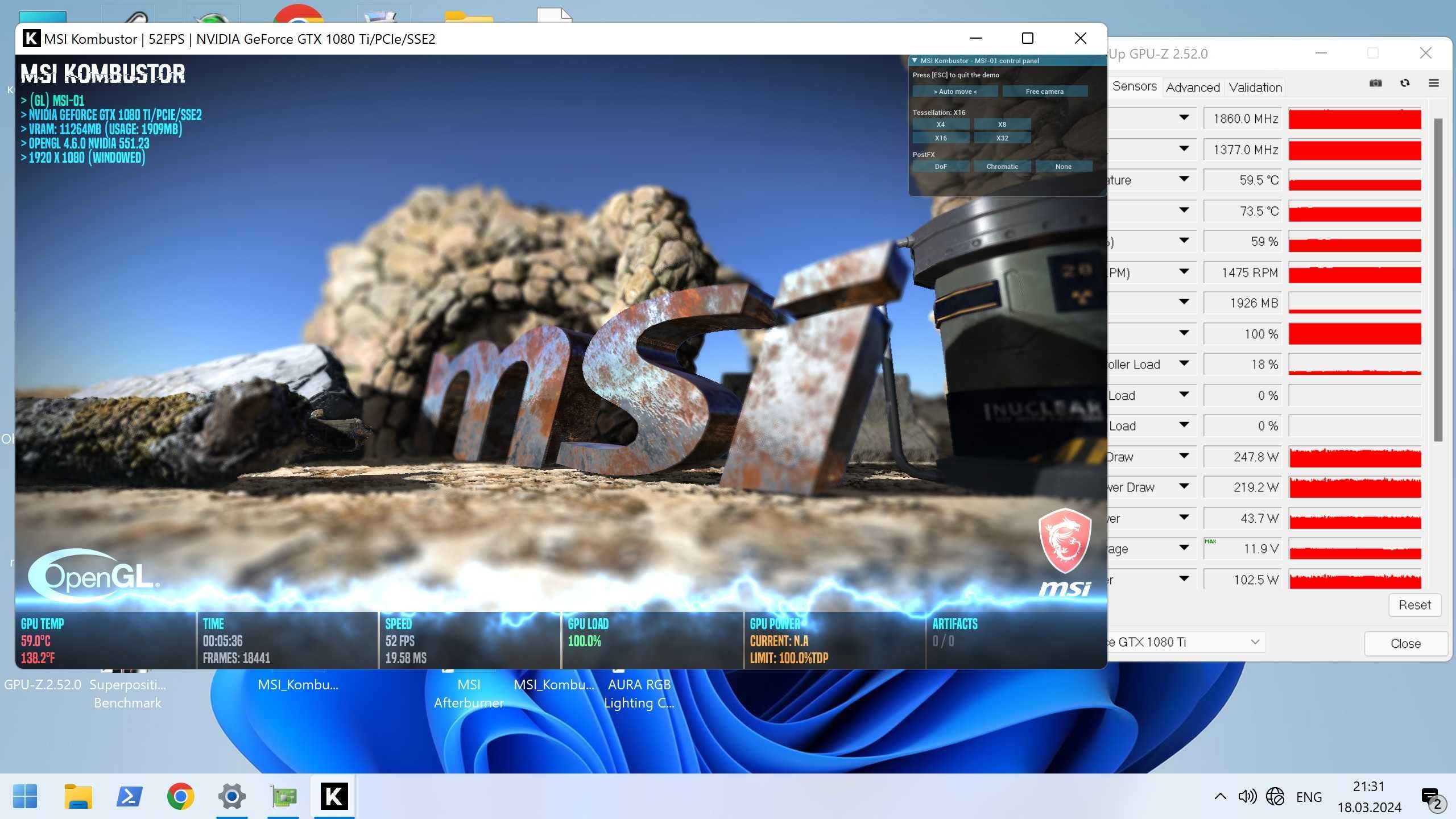The height and width of the screenshot is (819, 1456).
Task: Click MSI Kombustor taskbar icon
Action: [334, 796]
